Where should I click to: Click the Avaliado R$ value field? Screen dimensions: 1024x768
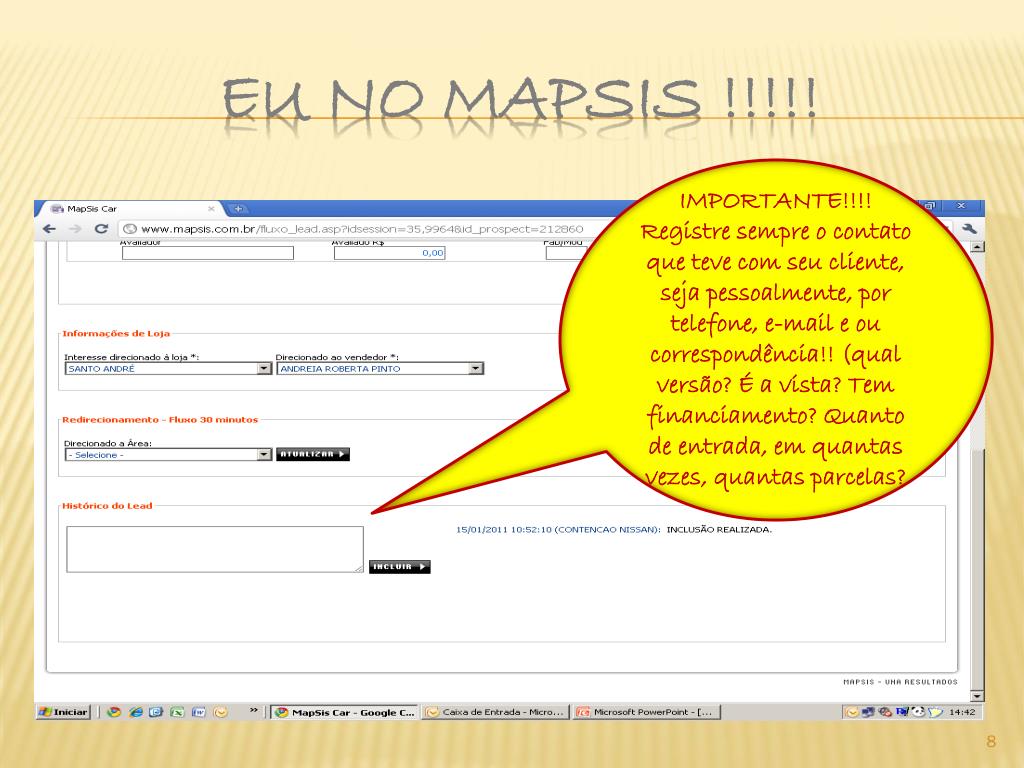pyautogui.click(x=389, y=253)
